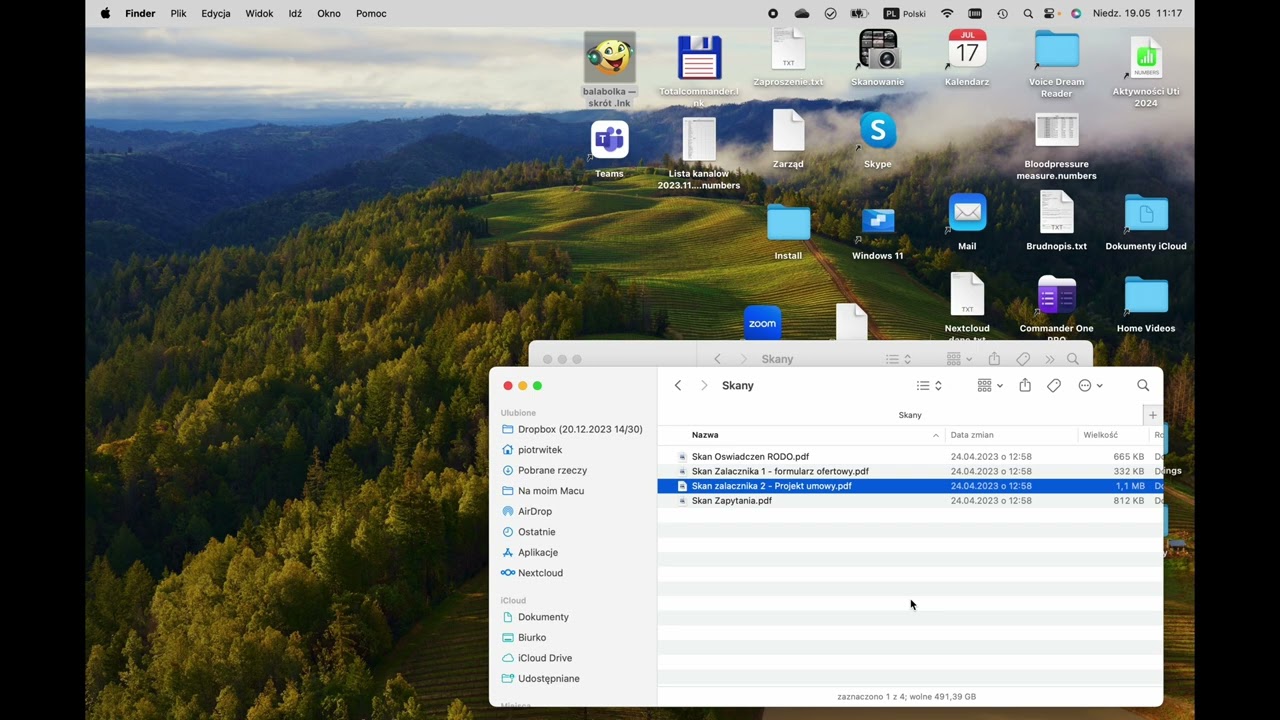Open the Install folder on desktop

click(x=788, y=222)
